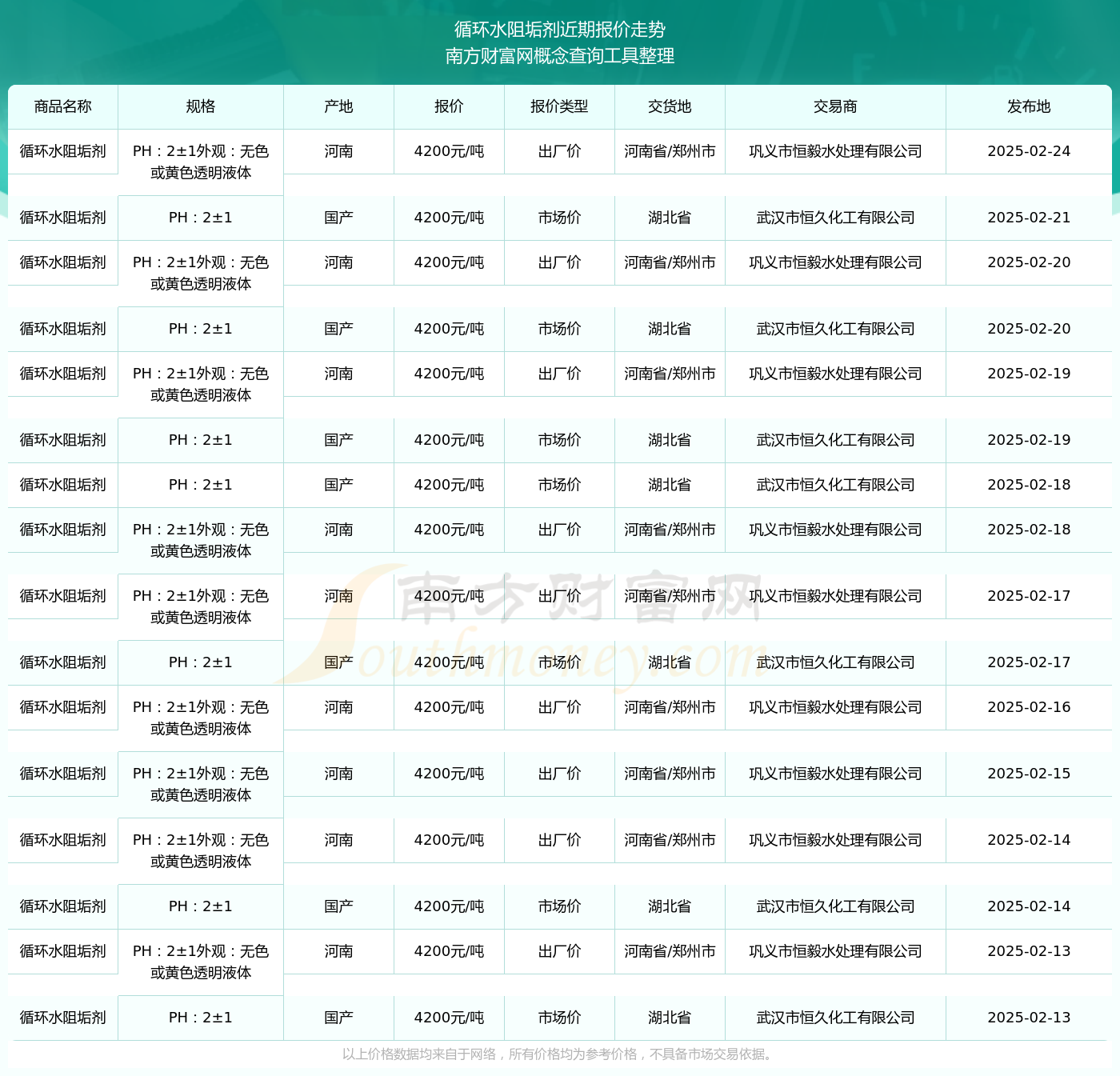1120x1076 pixels.
Task: Select 河南省/郑州市 in the 2025-02-16 row
Action: tap(670, 707)
